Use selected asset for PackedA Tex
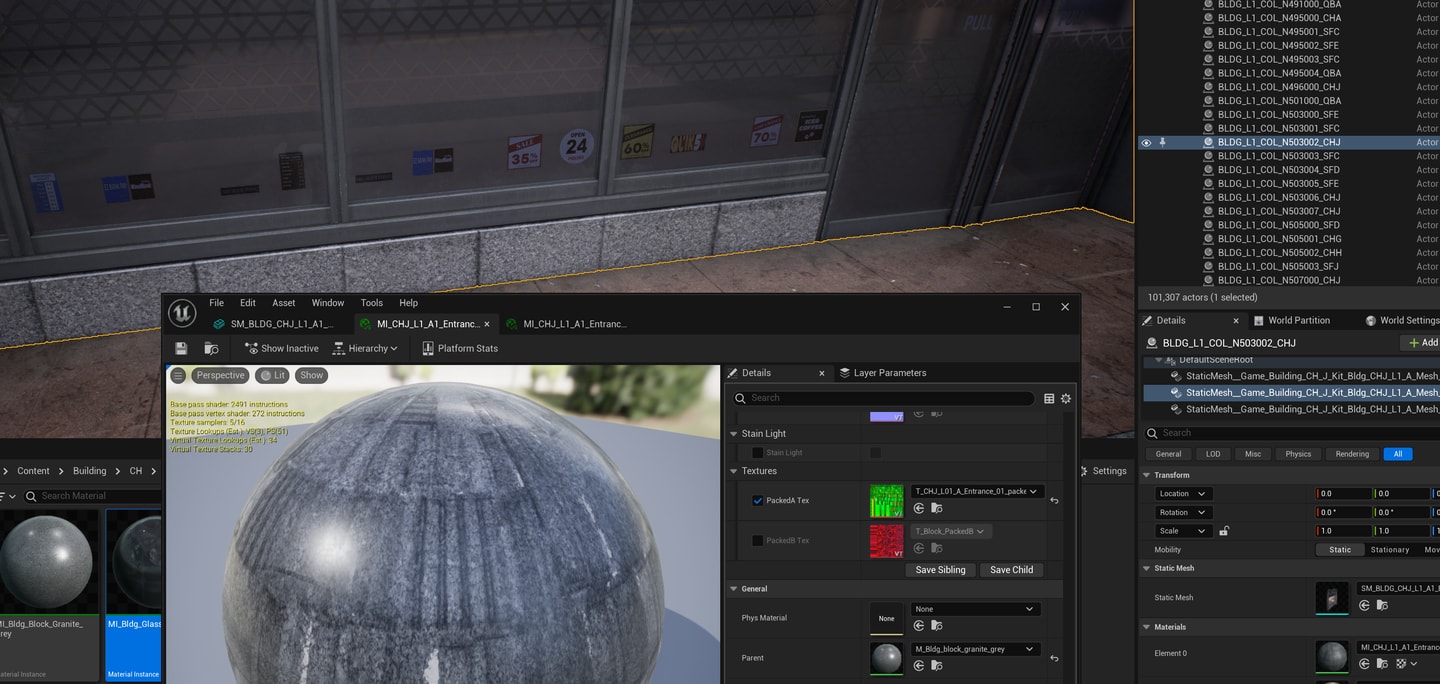The height and width of the screenshot is (684, 1440). (x=919, y=508)
